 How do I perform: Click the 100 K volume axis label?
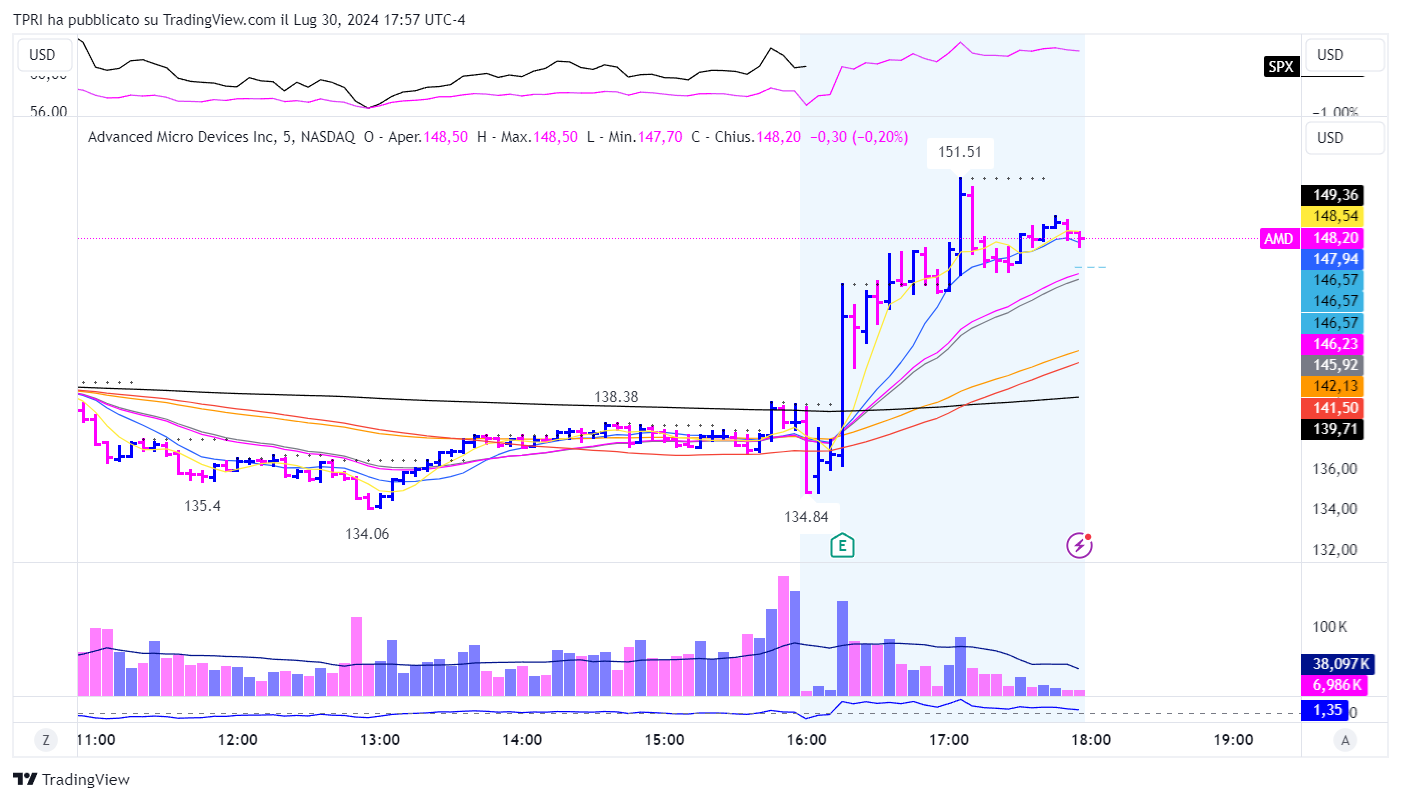coord(1328,627)
